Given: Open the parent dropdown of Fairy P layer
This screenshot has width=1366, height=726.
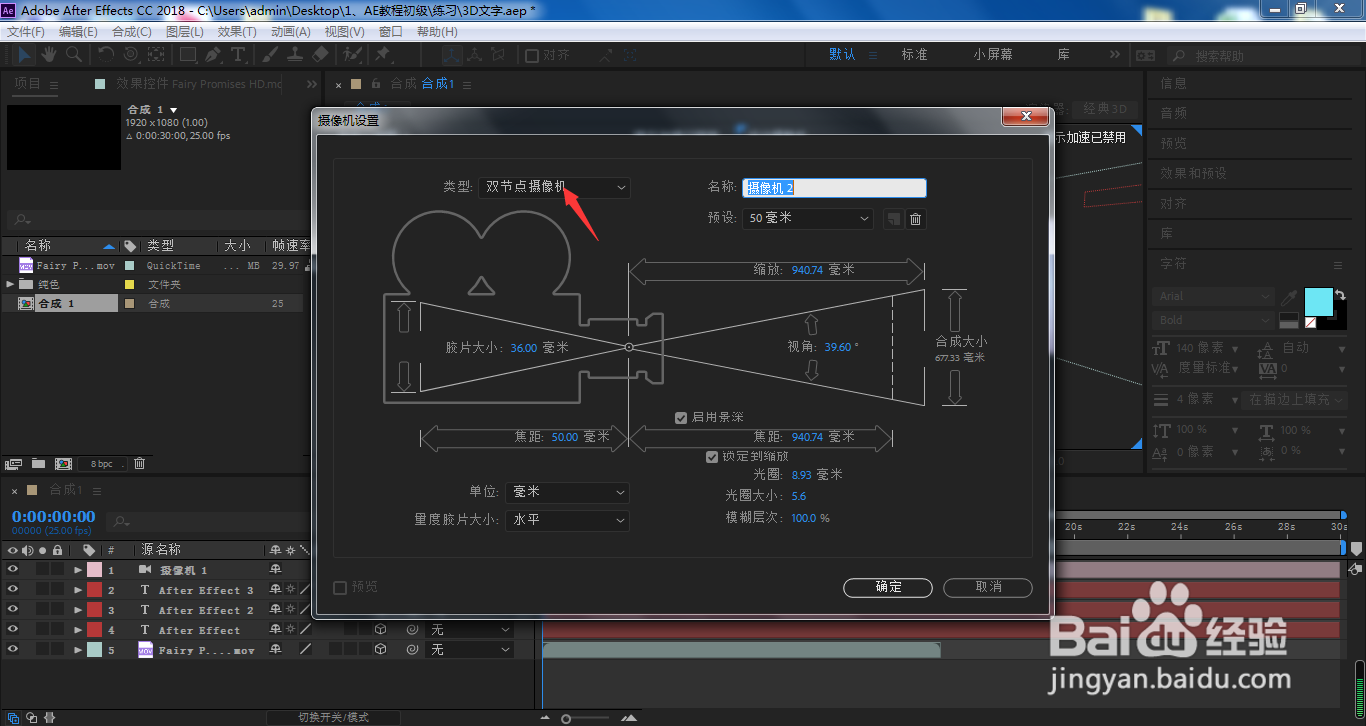Looking at the screenshot, I should [x=469, y=650].
